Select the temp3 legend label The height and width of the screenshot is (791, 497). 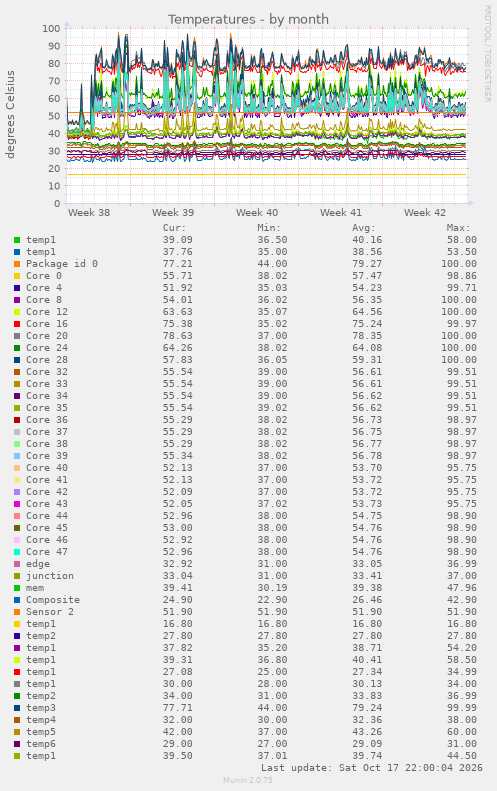41,708
